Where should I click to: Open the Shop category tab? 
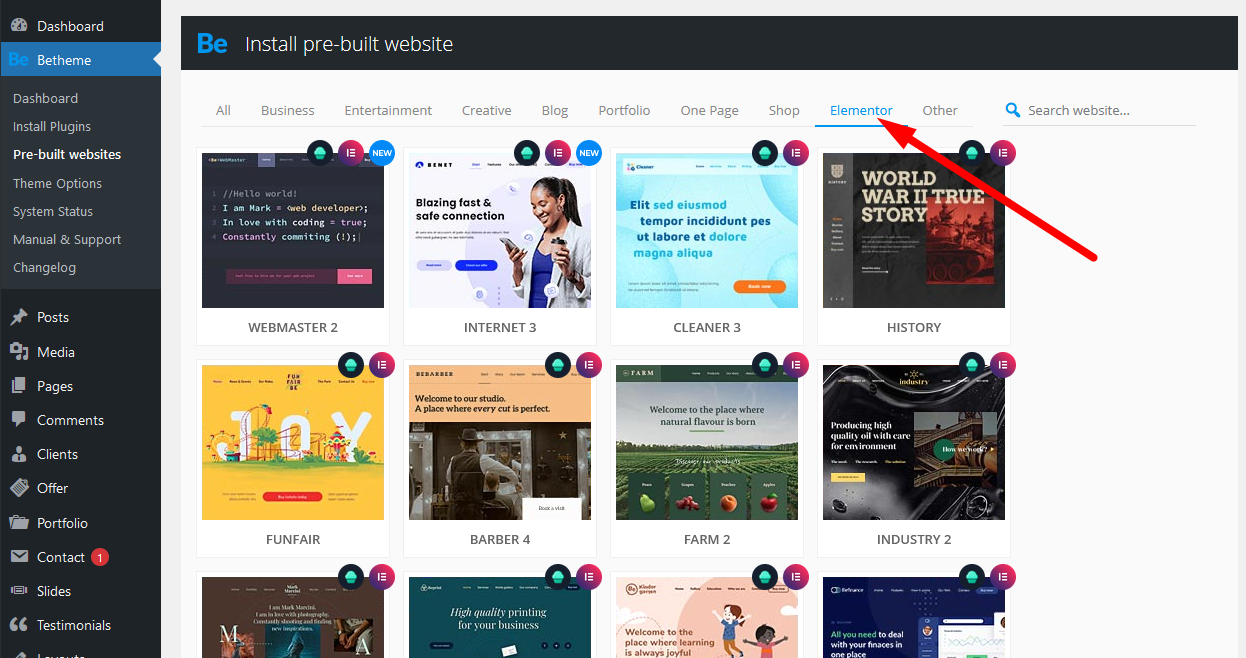click(x=784, y=111)
